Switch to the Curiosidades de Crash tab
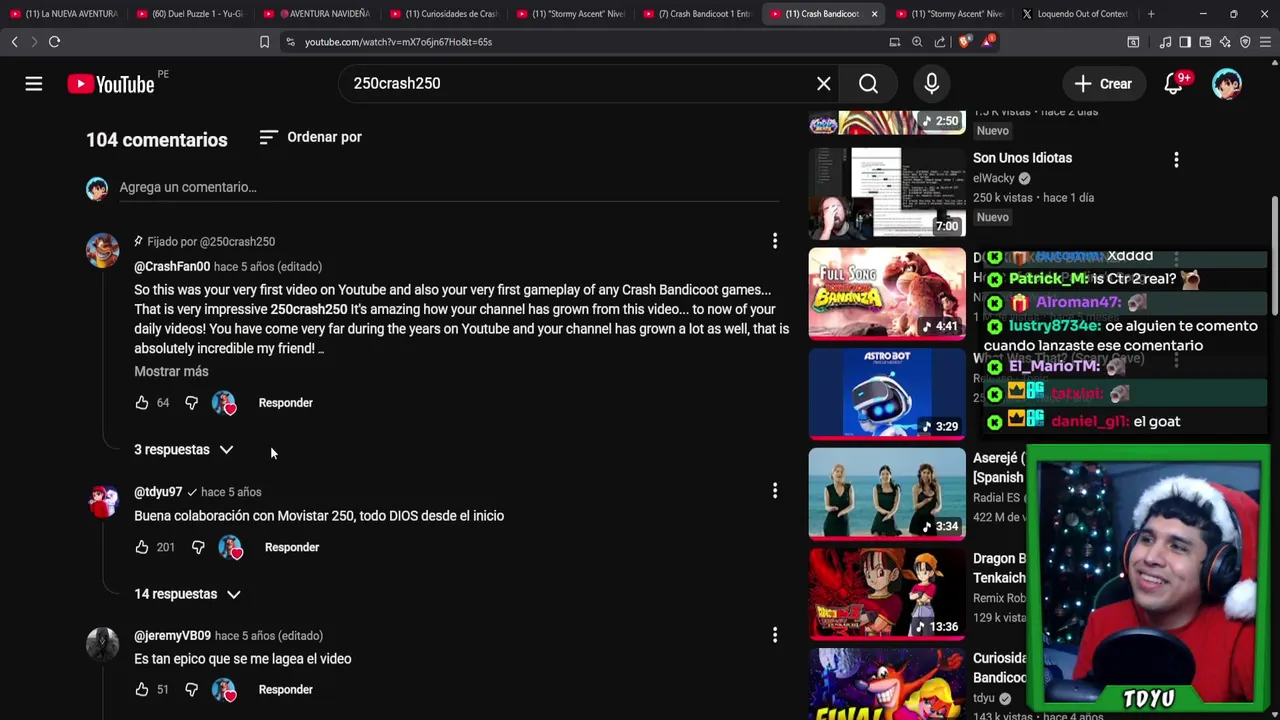 click(443, 14)
